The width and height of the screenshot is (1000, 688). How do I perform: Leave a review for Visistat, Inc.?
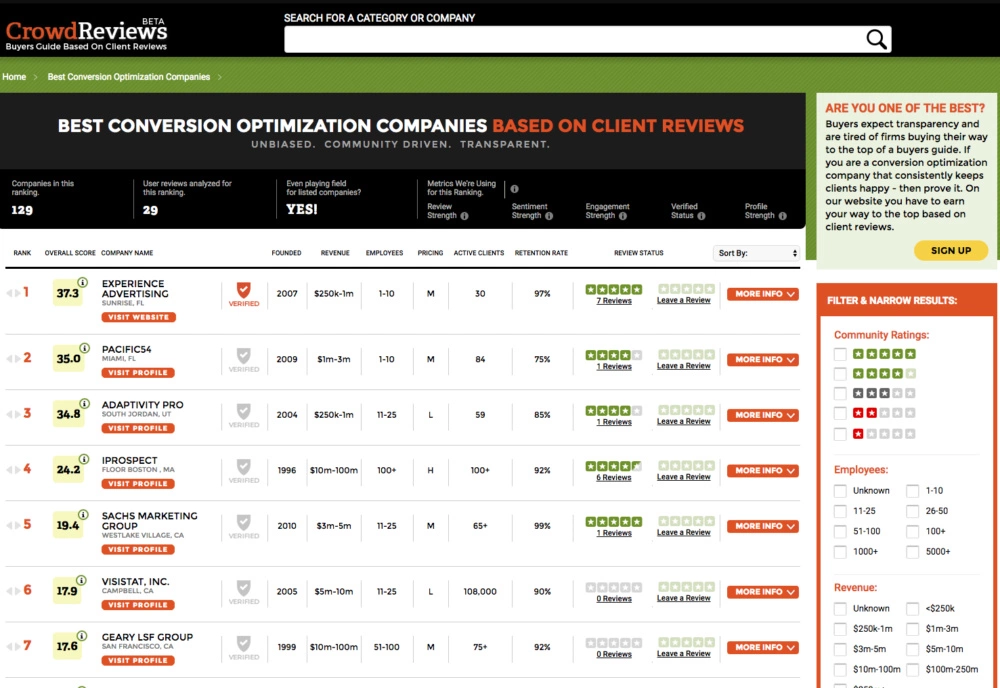(x=684, y=598)
